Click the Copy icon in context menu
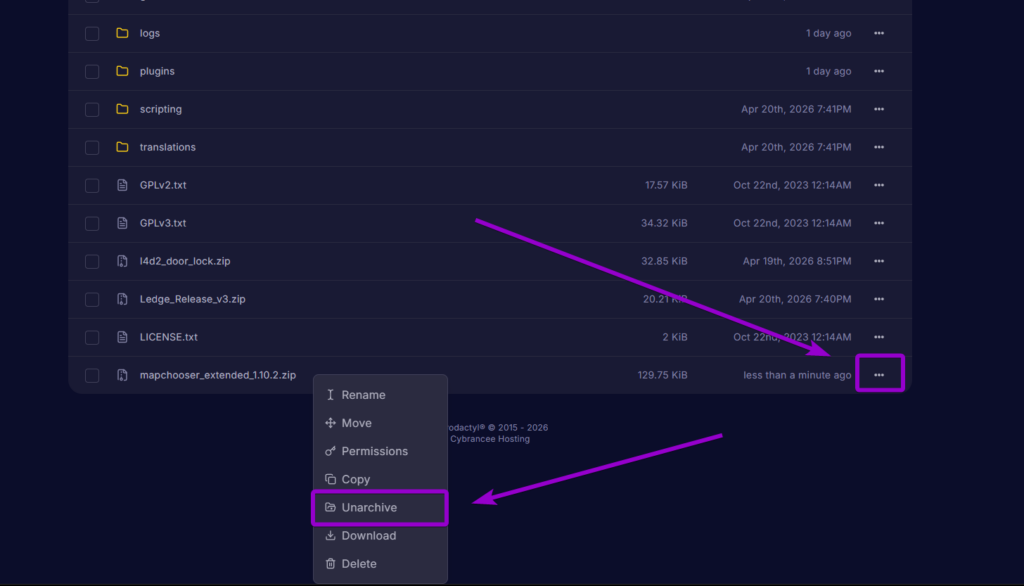 [x=331, y=479]
